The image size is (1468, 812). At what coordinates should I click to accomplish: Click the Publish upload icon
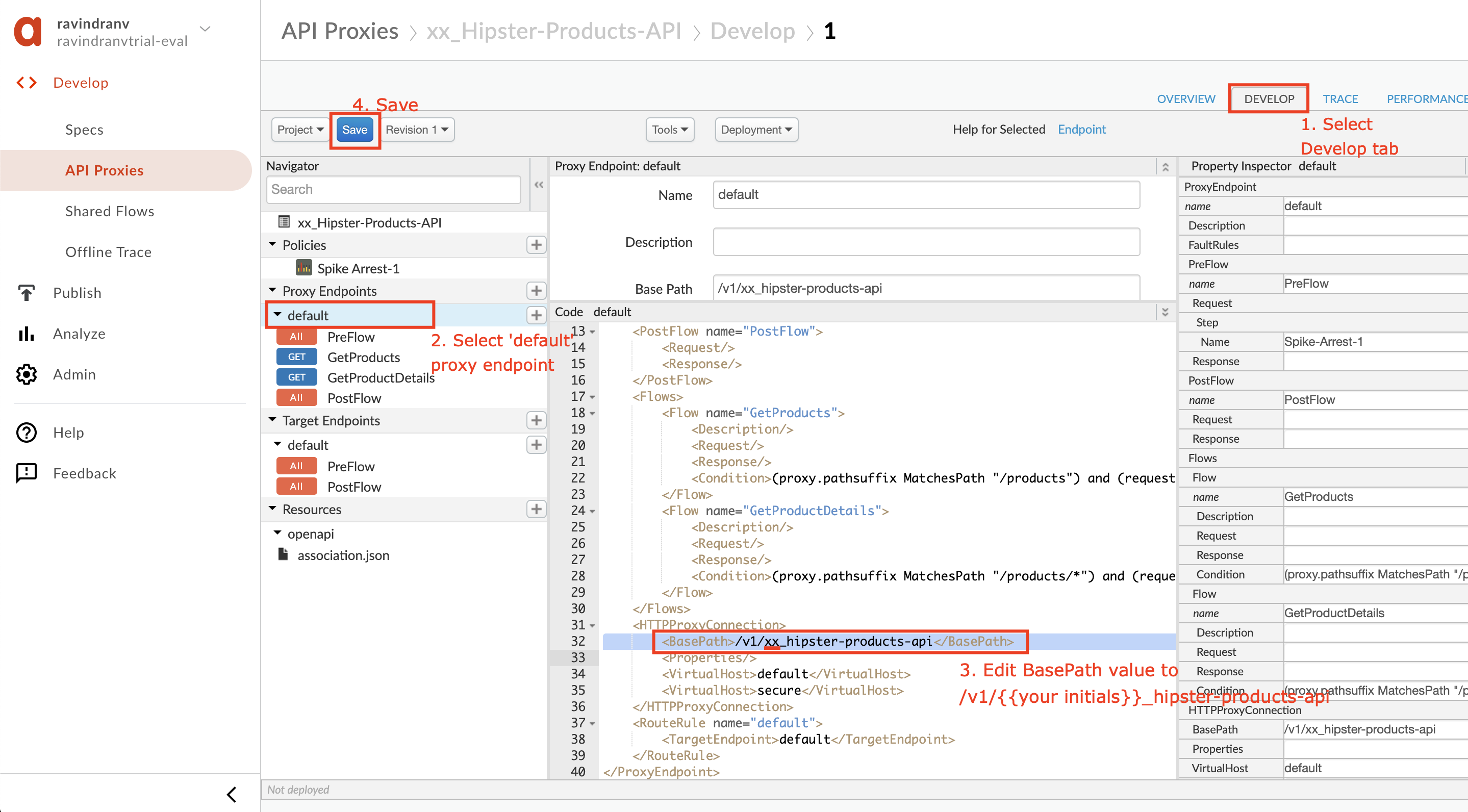click(x=26, y=292)
